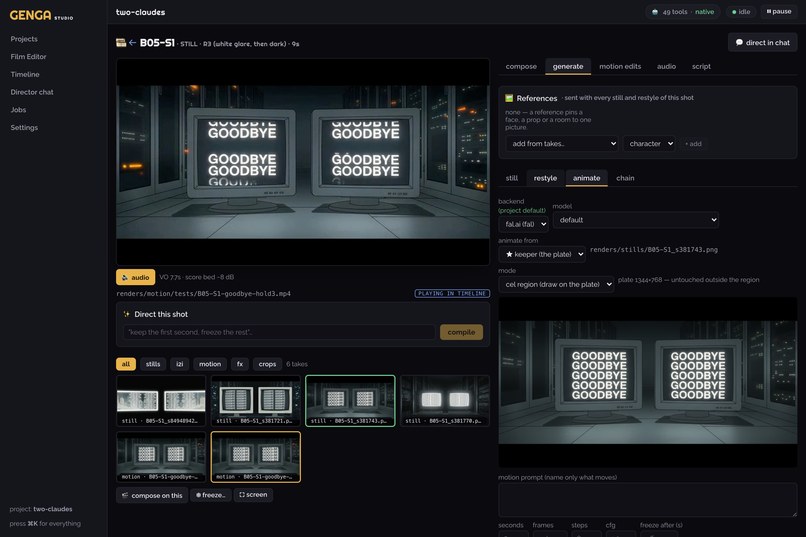
Task: Click the path renders/motion/tests/B05-S1-goodbye-hold3.mp4
Action: tap(204, 293)
